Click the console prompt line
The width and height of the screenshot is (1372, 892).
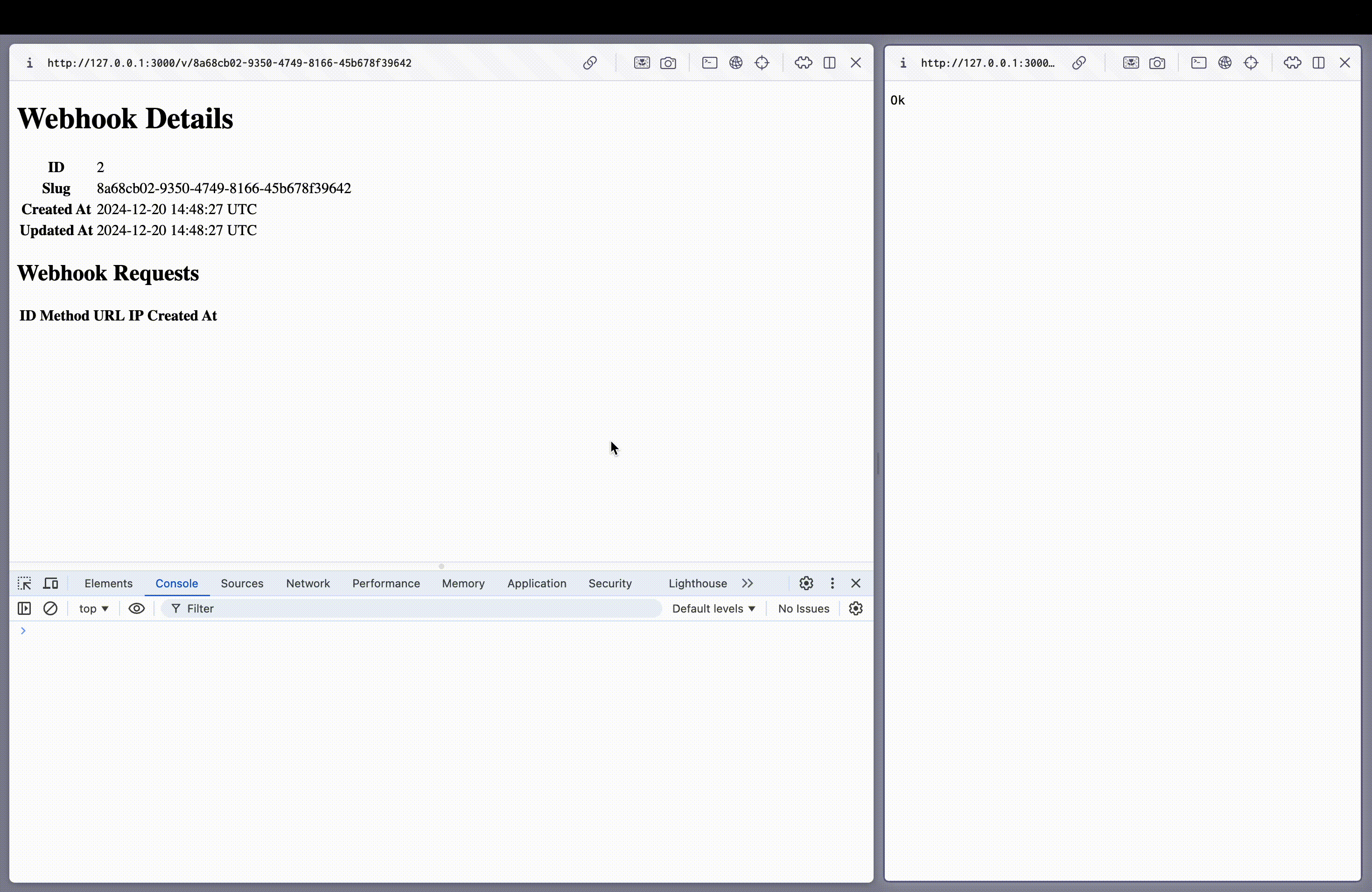pos(441,630)
